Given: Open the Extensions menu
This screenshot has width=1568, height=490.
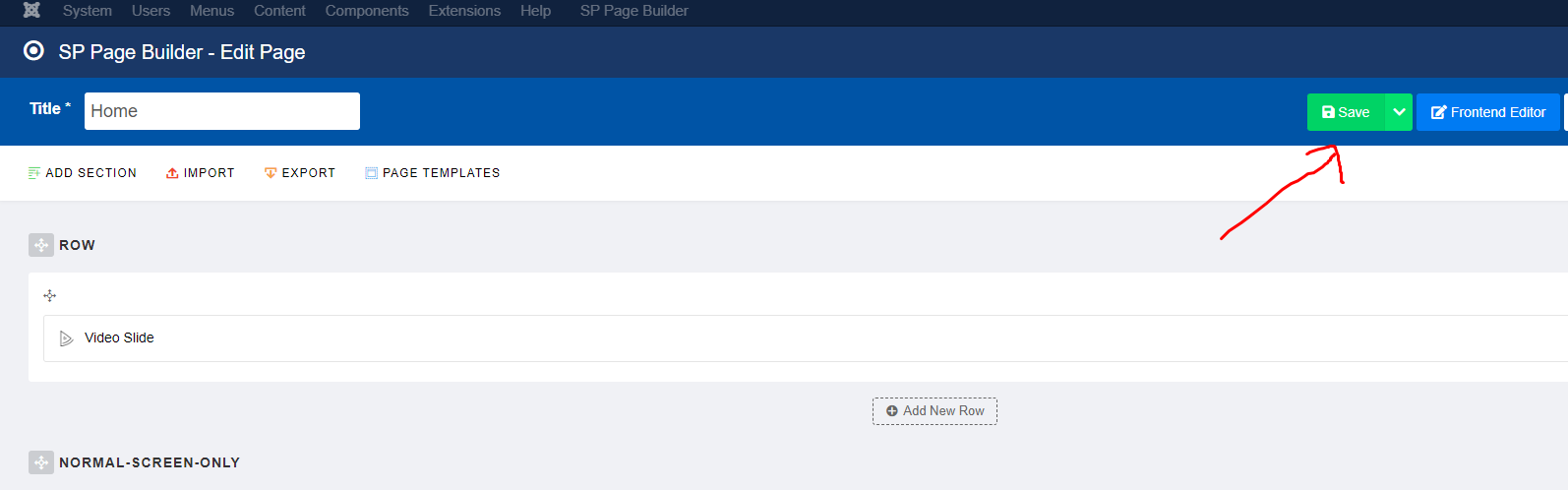Looking at the screenshot, I should pos(464,11).
